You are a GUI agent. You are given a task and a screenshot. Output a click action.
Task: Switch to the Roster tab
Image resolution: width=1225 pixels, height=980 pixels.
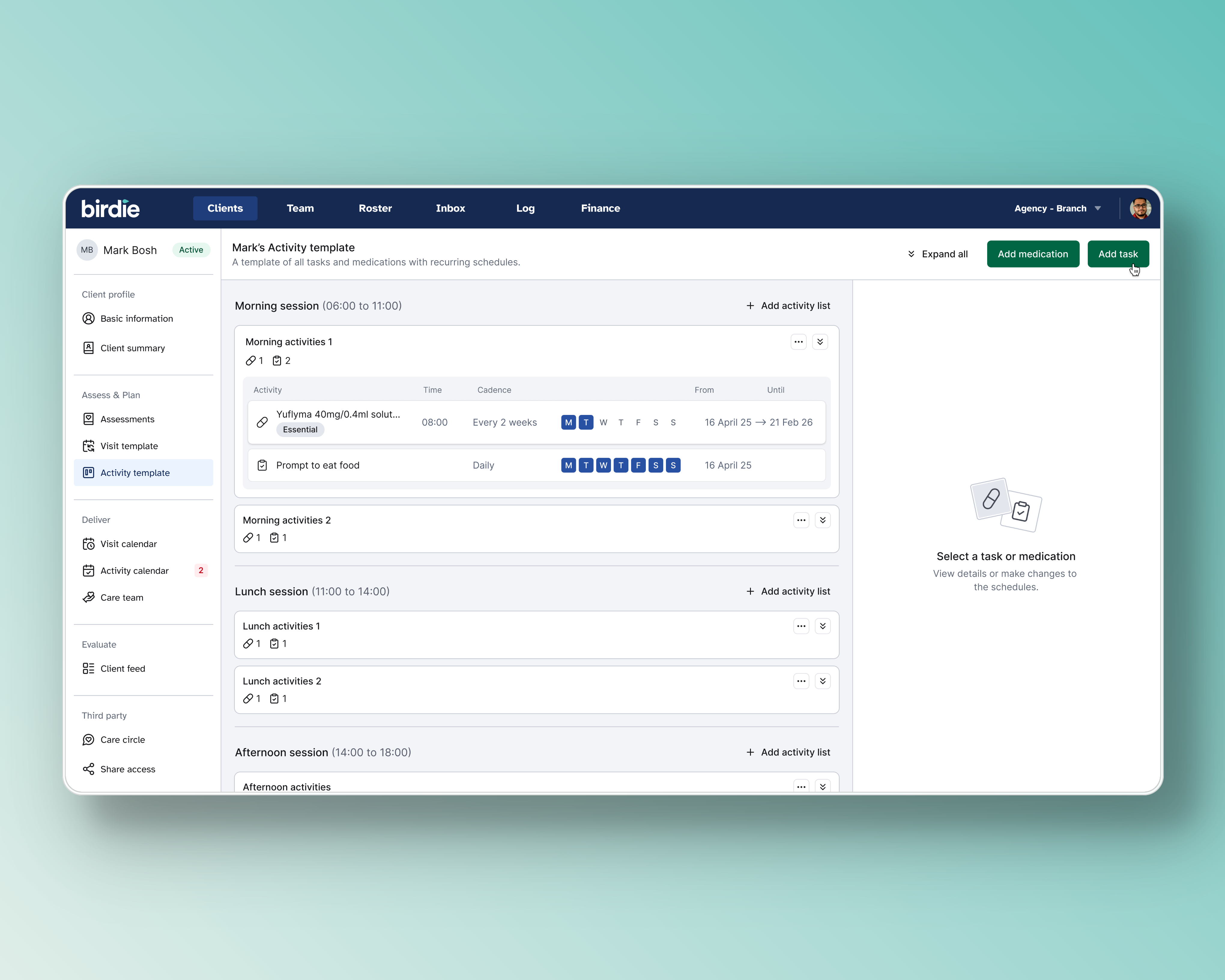tap(375, 208)
